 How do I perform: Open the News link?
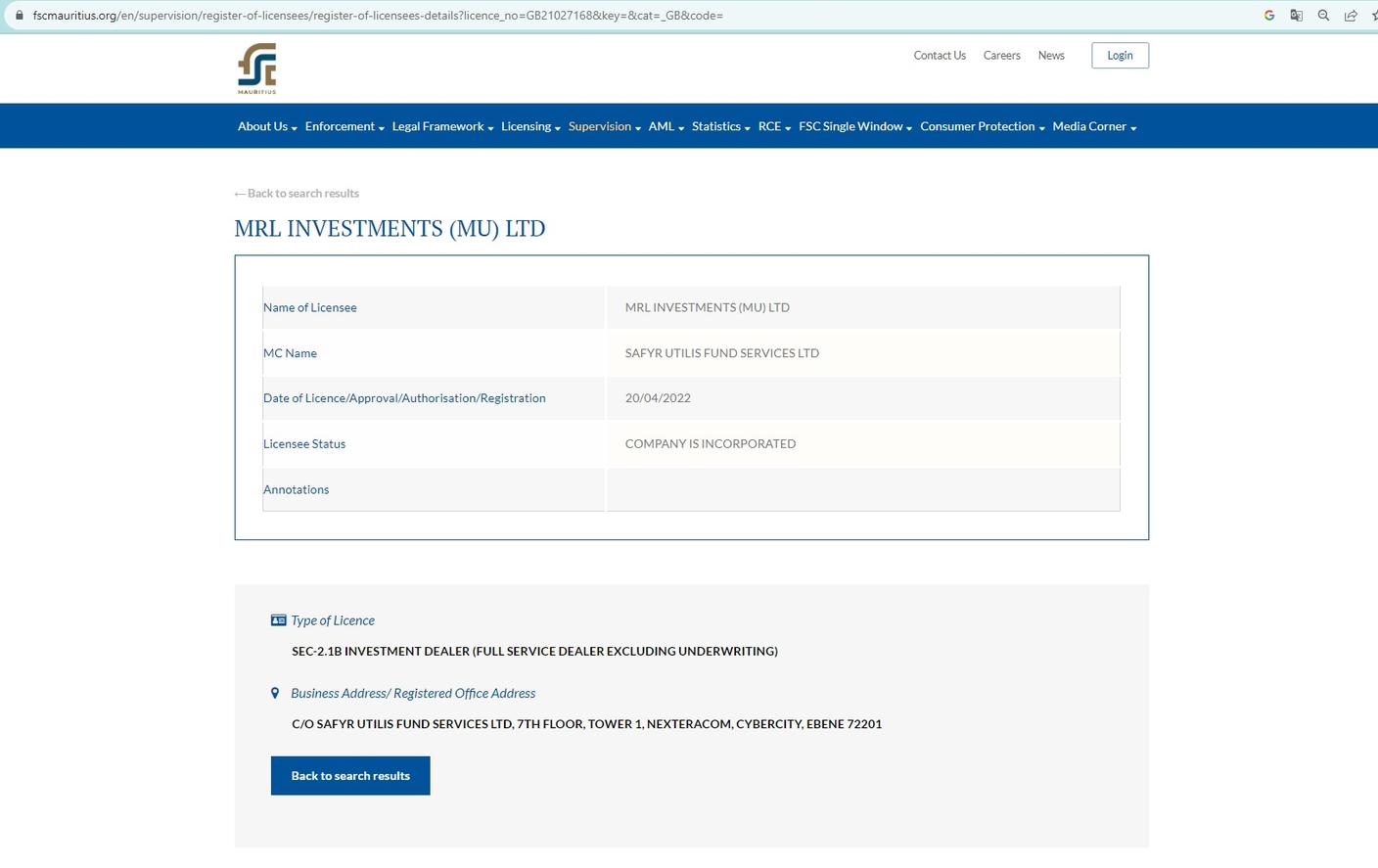coord(1051,56)
